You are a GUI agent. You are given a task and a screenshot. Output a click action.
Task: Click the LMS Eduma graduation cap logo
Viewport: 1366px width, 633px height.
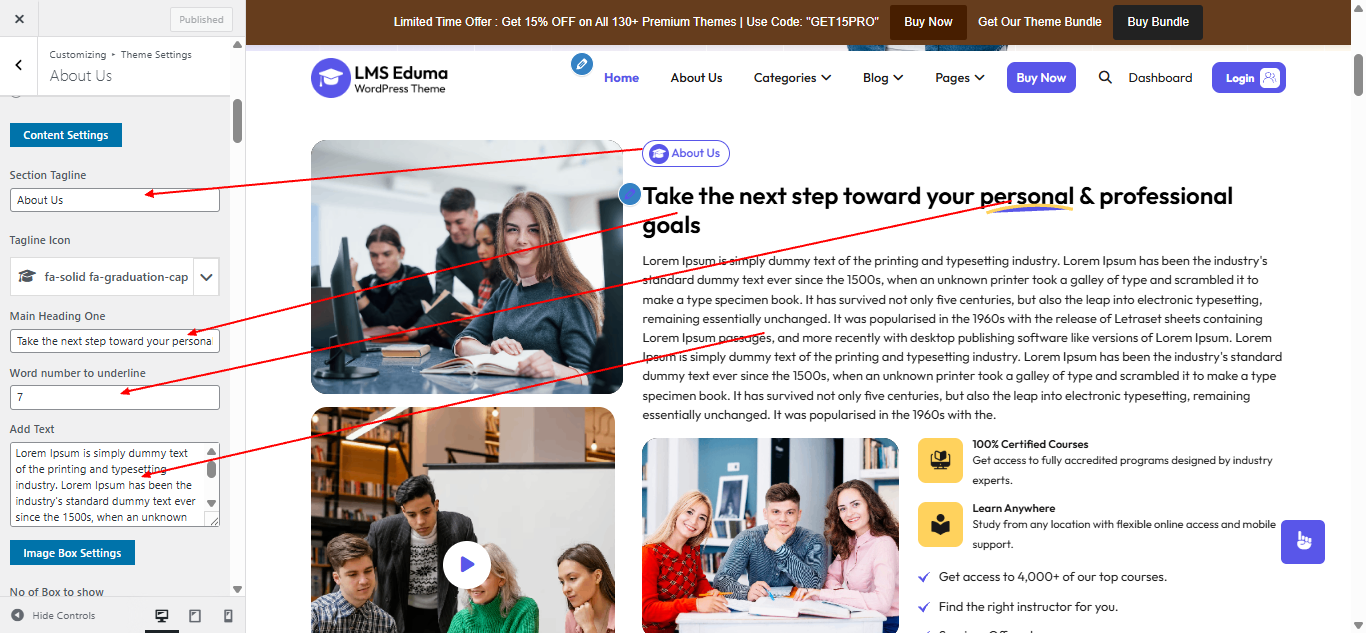[330, 77]
